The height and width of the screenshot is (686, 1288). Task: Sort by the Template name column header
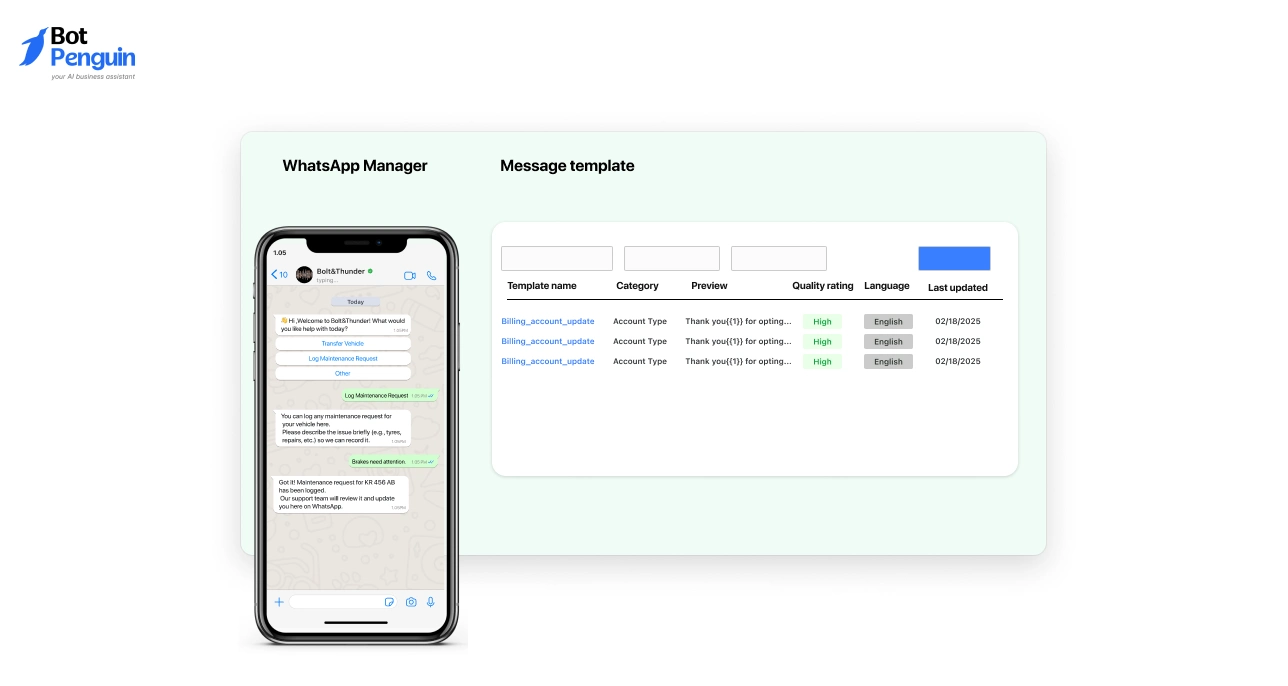541,286
